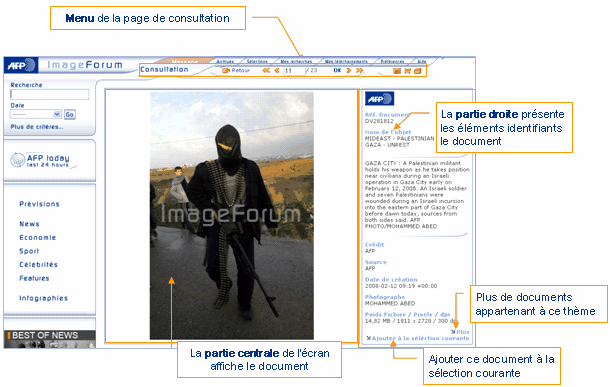Click Plus de critères link

coord(37,127)
